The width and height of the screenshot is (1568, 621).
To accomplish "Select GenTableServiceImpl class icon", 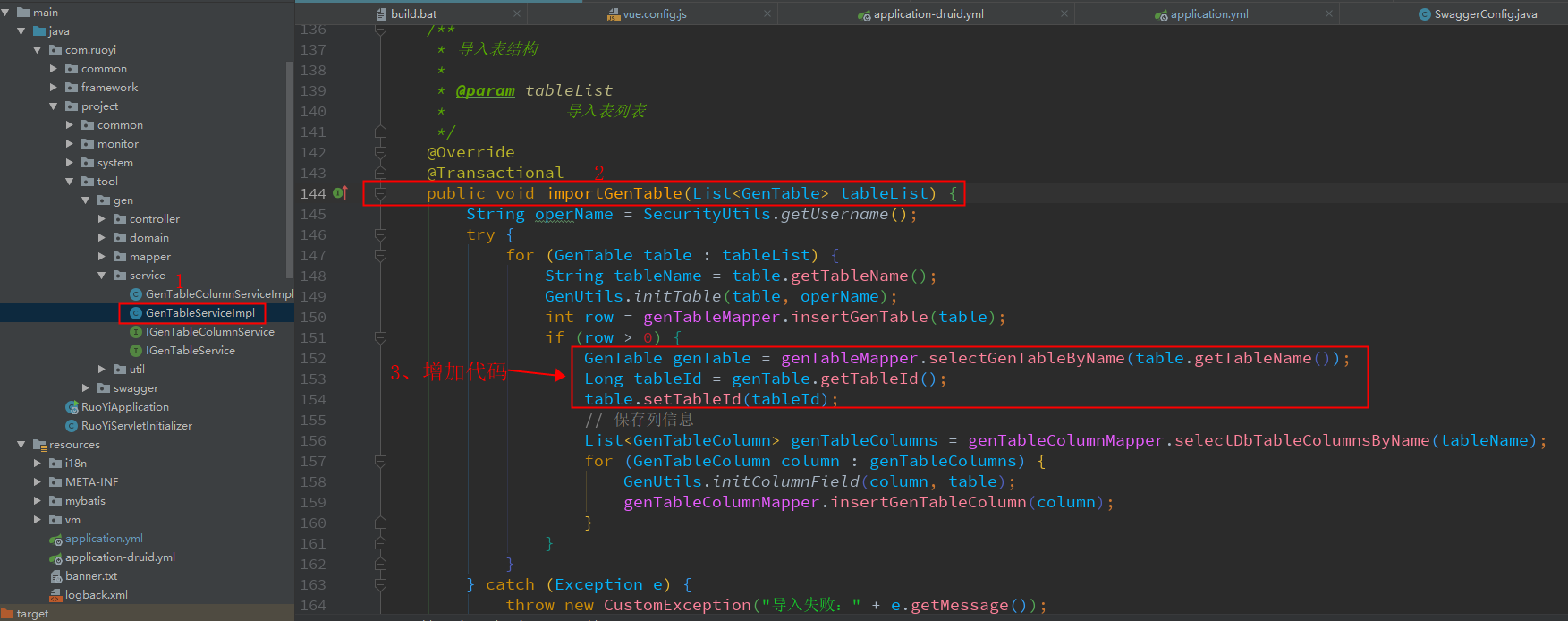I will tap(136, 313).
